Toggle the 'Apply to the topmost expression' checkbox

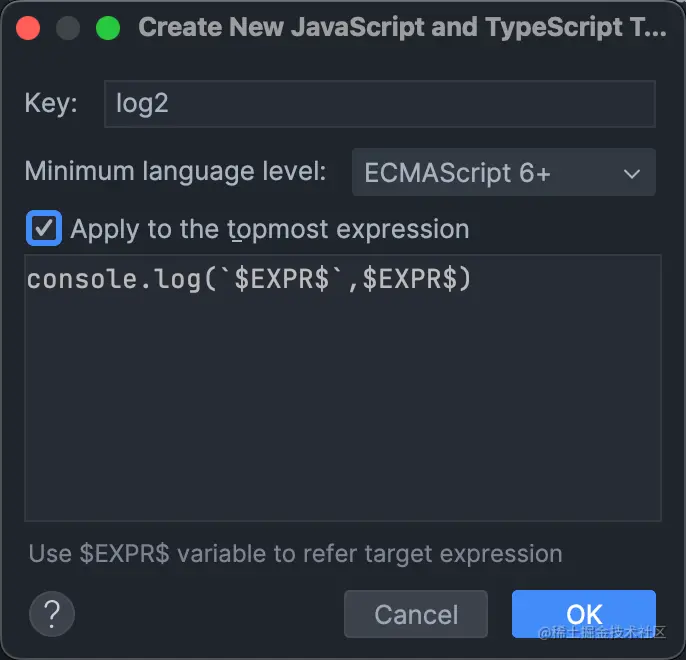tap(44, 229)
